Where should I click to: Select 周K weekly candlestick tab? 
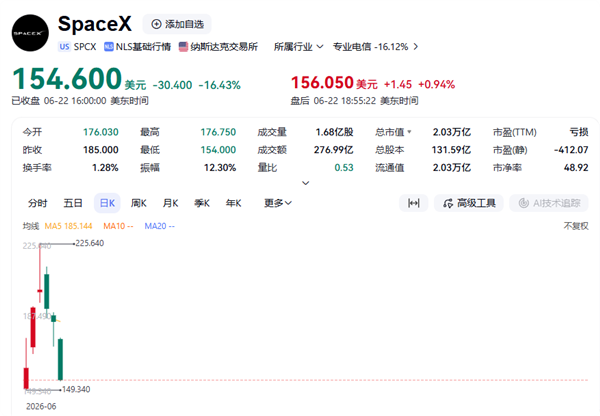139,203
